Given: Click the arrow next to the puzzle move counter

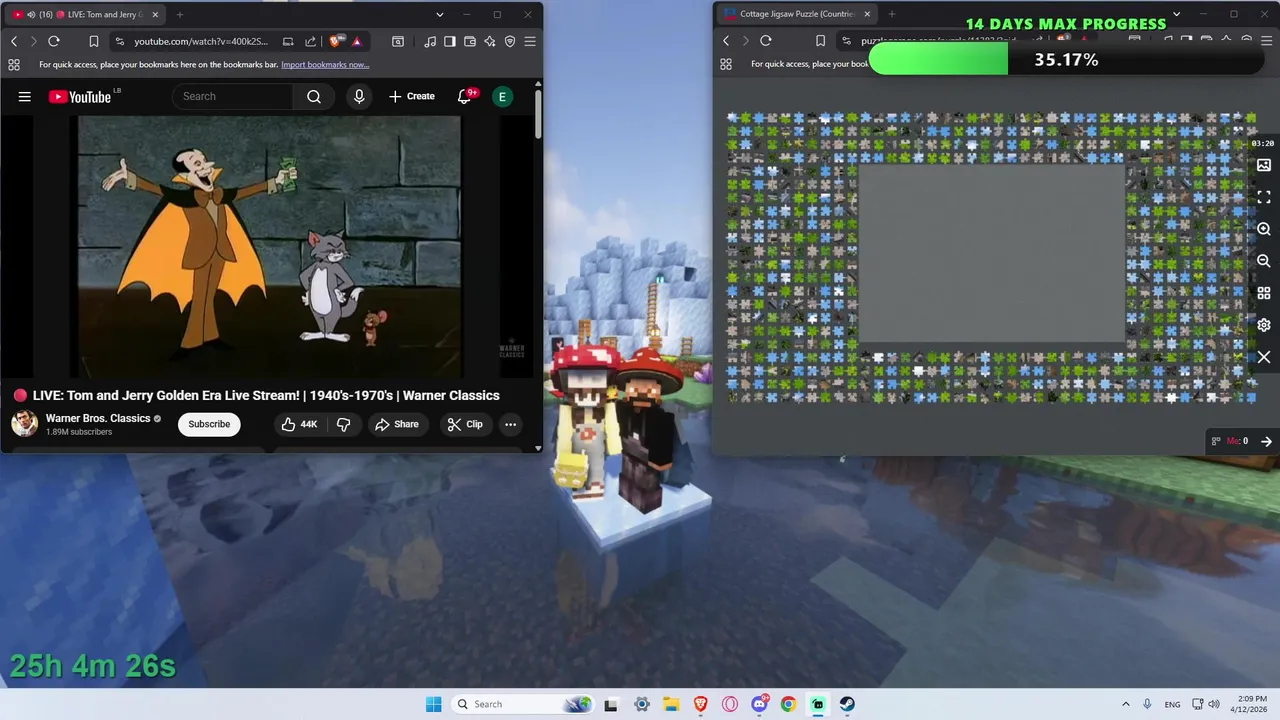Looking at the screenshot, I should pyautogui.click(x=1266, y=441).
